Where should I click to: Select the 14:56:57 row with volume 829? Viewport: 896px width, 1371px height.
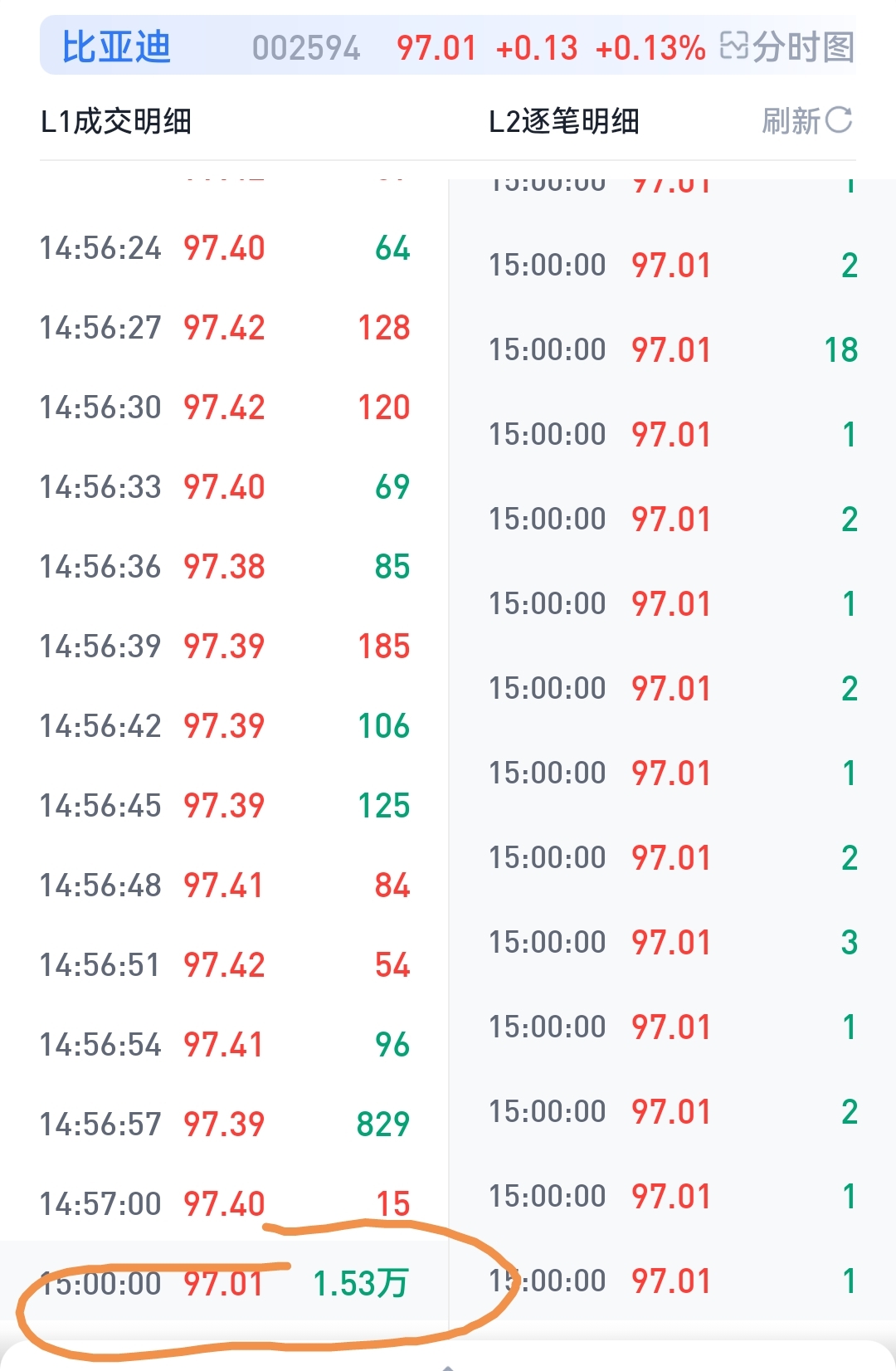pos(224,1124)
